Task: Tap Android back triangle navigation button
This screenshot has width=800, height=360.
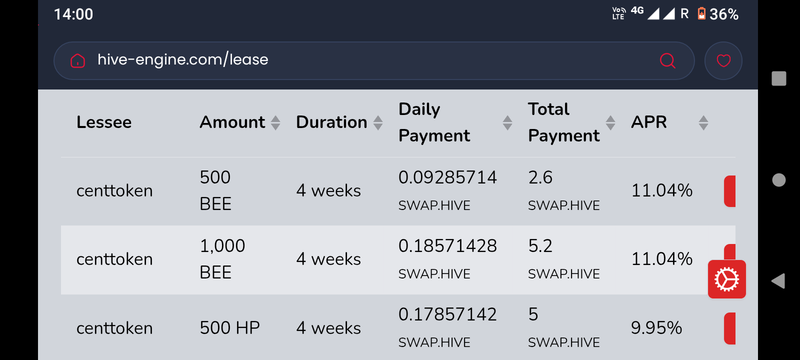Action: [778, 281]
